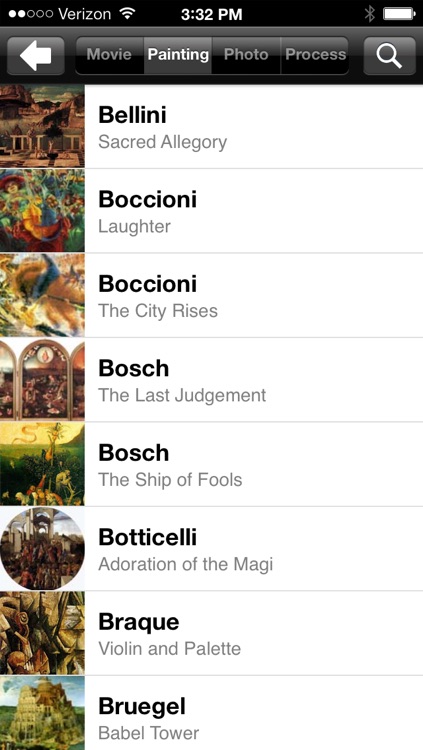The image size is (423, 750).
Task: Open the Sacred Allegory thumbnail
Action: [x=42, y=126]
